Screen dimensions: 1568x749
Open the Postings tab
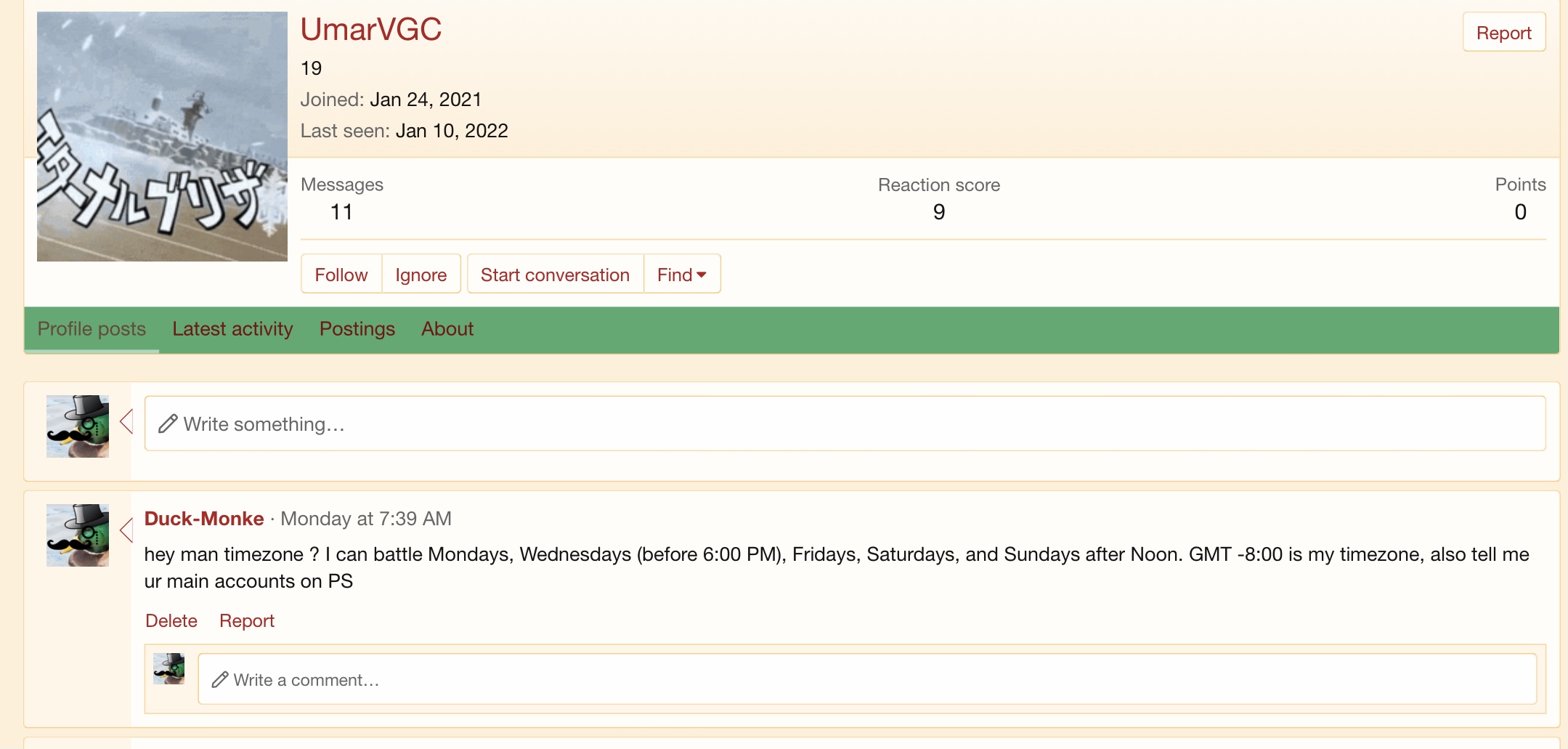(357, 329)
